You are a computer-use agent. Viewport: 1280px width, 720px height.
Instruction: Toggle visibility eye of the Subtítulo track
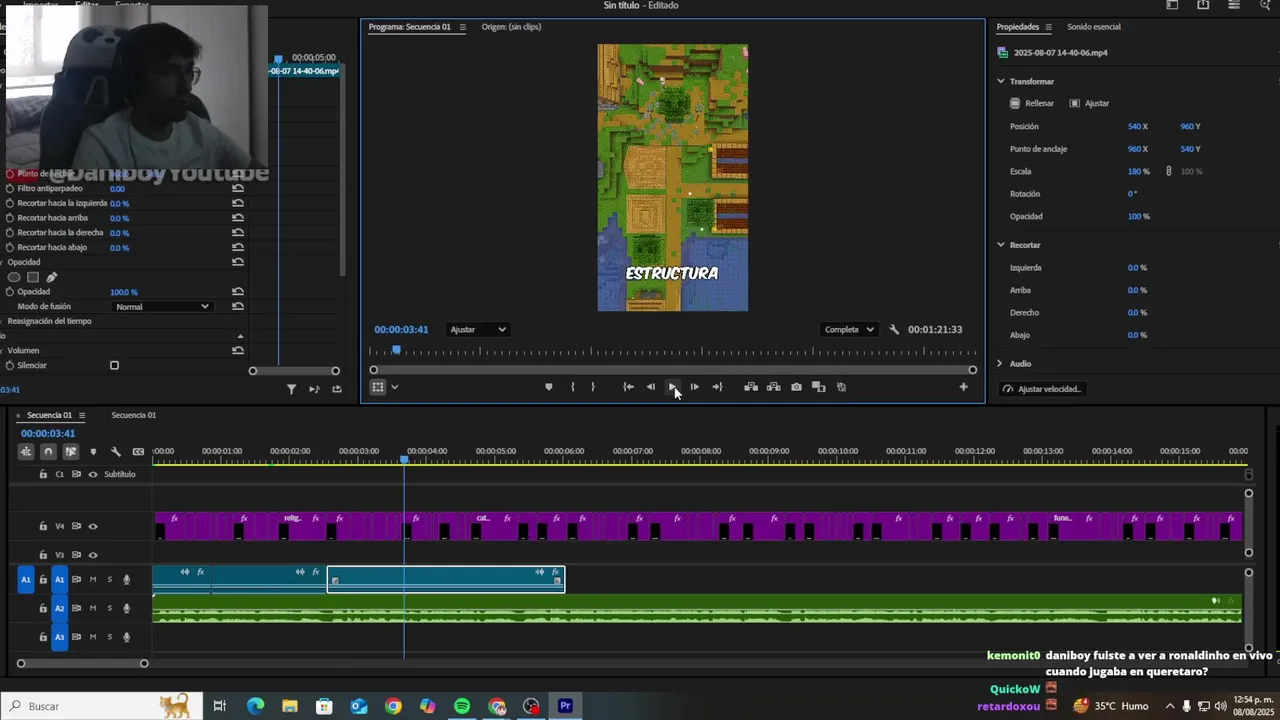(93, 474)
